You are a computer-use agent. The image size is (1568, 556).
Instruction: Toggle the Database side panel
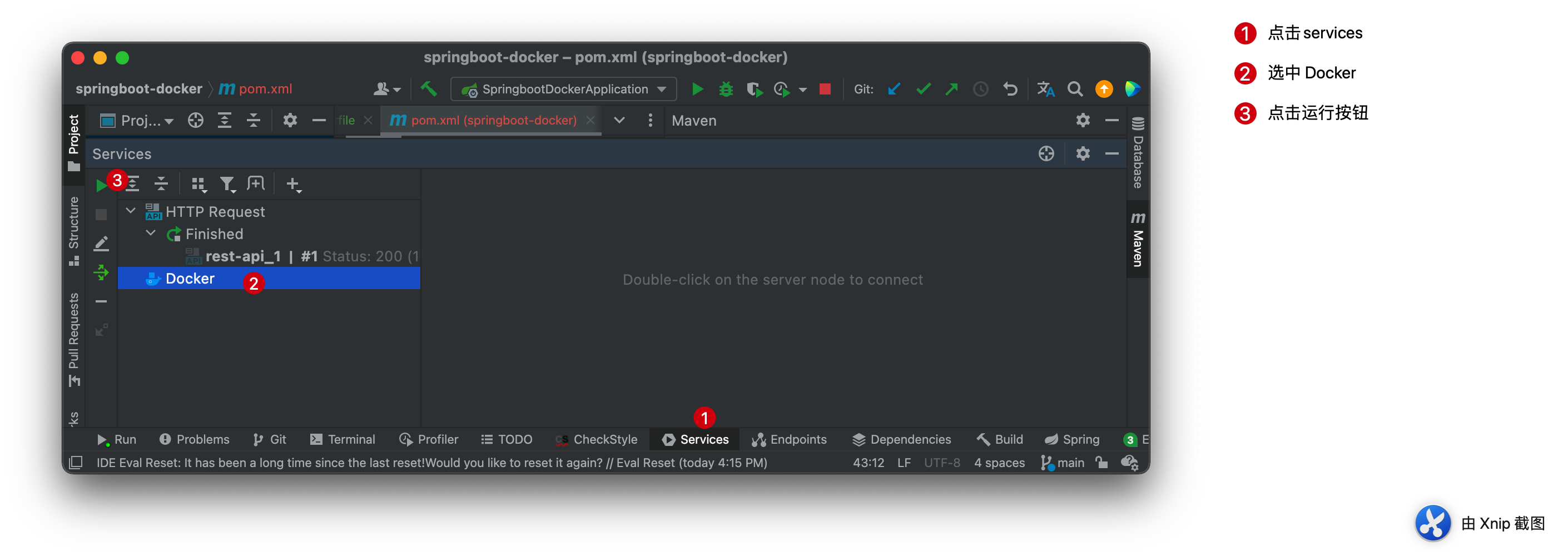coord(1138,153)
